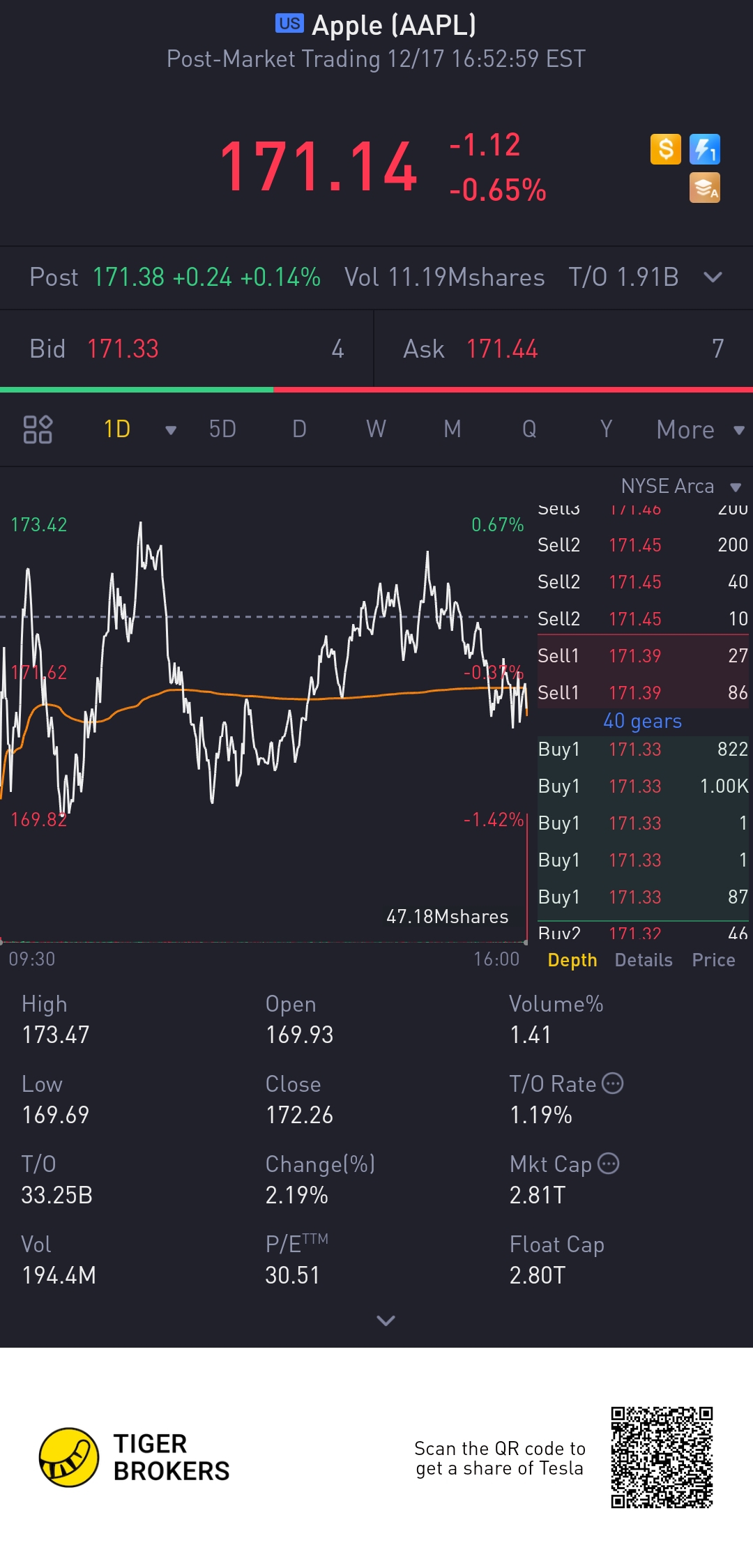Tap the Apple (AAPL) title
Image resolution: width=753 pixels, height=1568 pixels.
(394, 25)
